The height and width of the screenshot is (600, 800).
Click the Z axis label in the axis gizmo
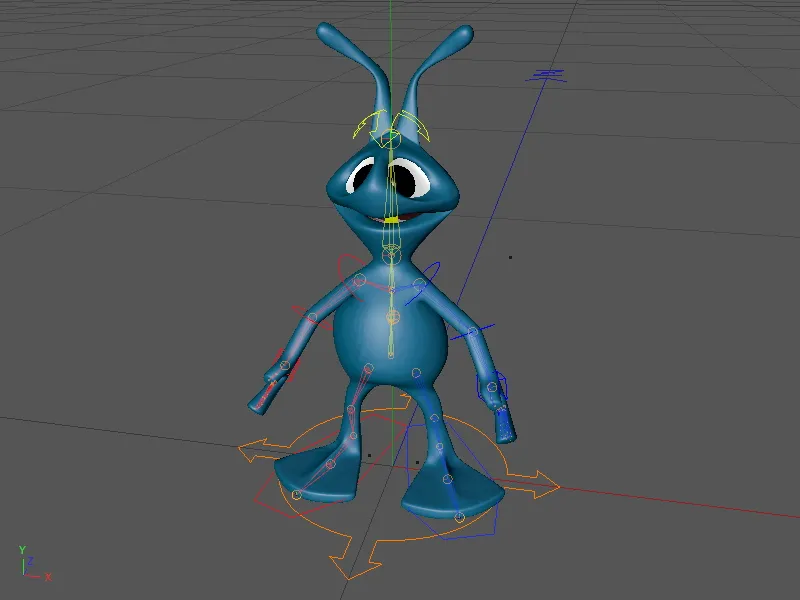click(x=31, y=561)
